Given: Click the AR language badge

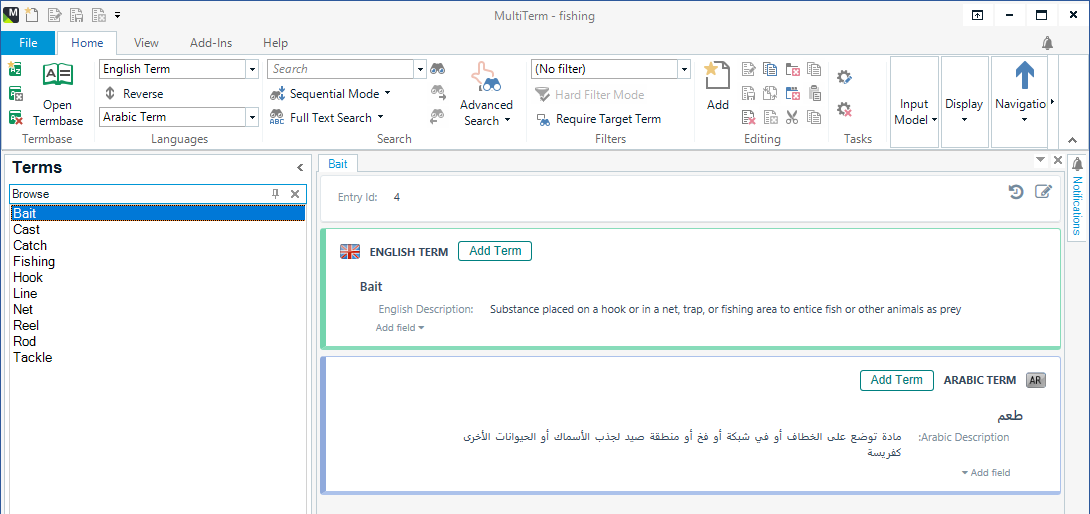Looking at the screenshot, I should (1036, 380).
